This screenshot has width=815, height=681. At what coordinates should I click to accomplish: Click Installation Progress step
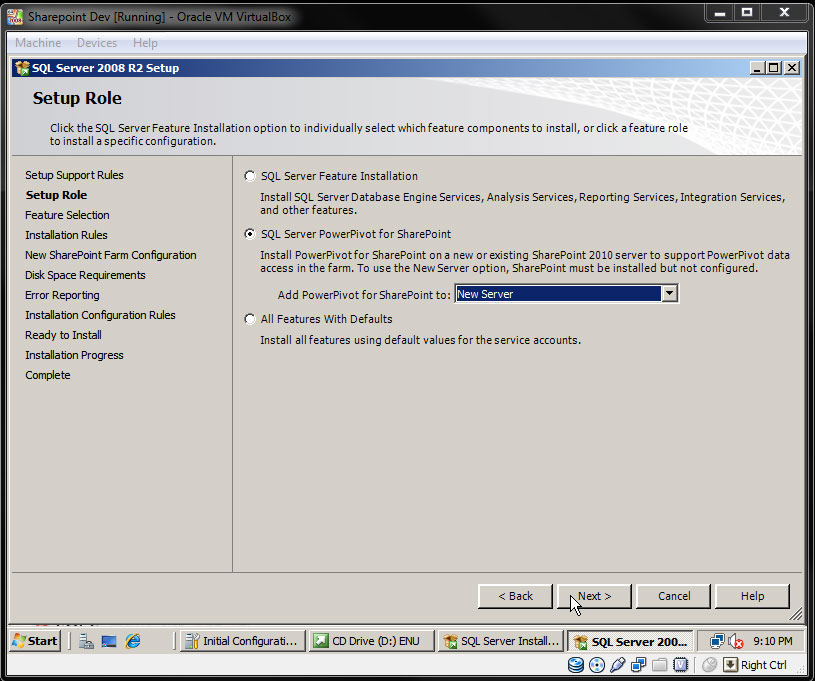click(x=74, y=355)
